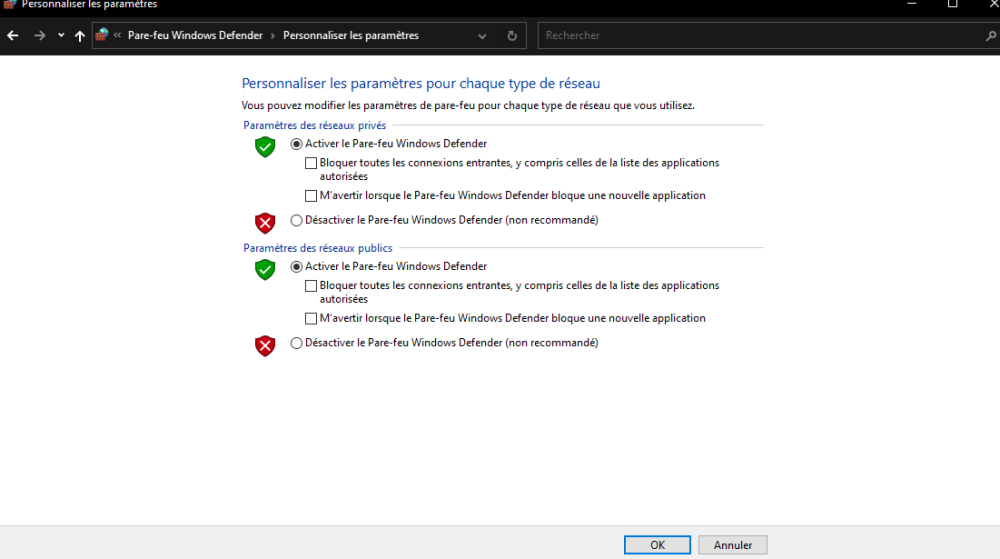Screen dimensions: 1000x559
Task: Select the Personnaliser les paramètres breadcrumb
Action: pos(351,35)
